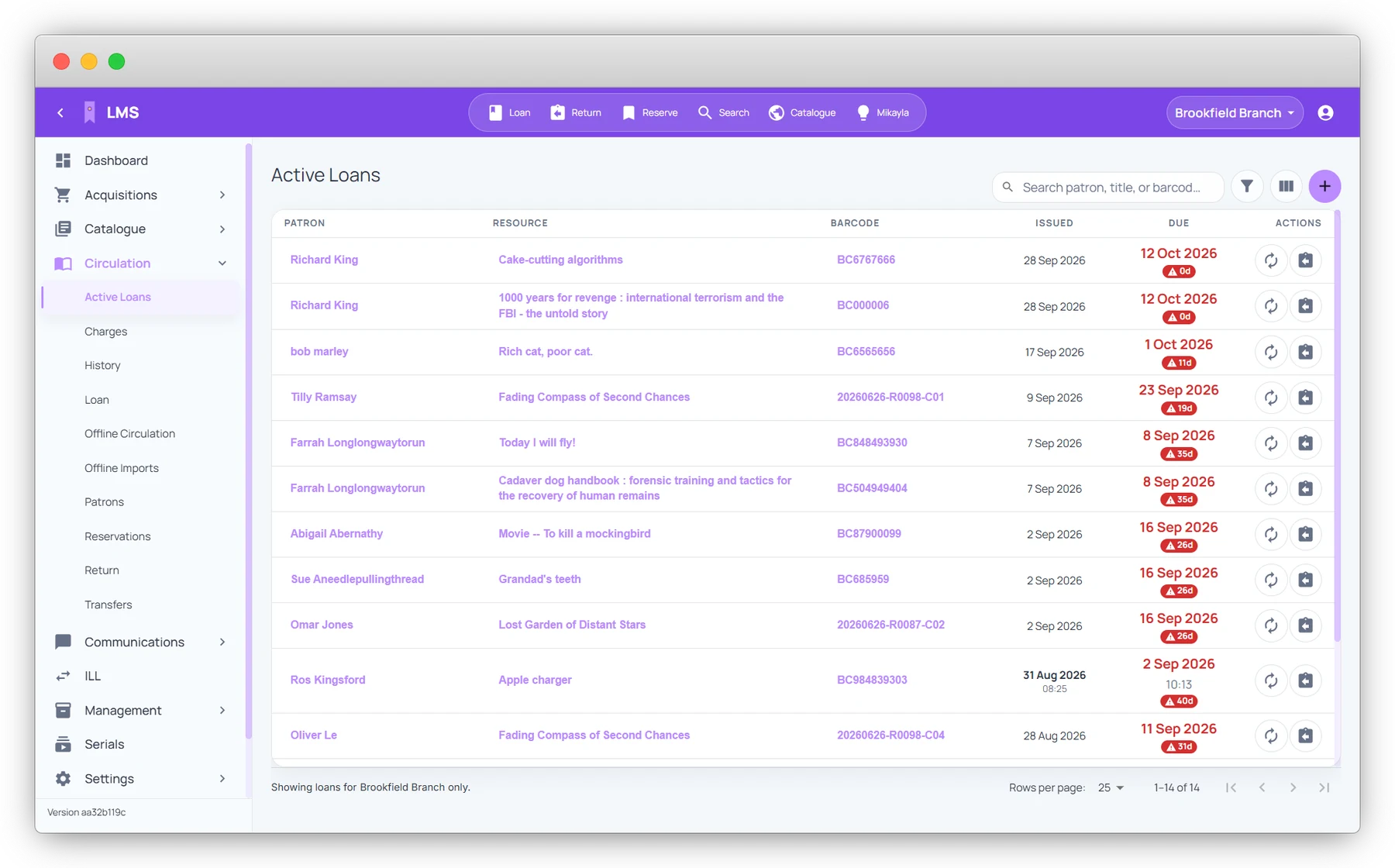Click the Dashboard sidebar icon
Viewport: 1395px width, 868px height.
coord(64,160)
